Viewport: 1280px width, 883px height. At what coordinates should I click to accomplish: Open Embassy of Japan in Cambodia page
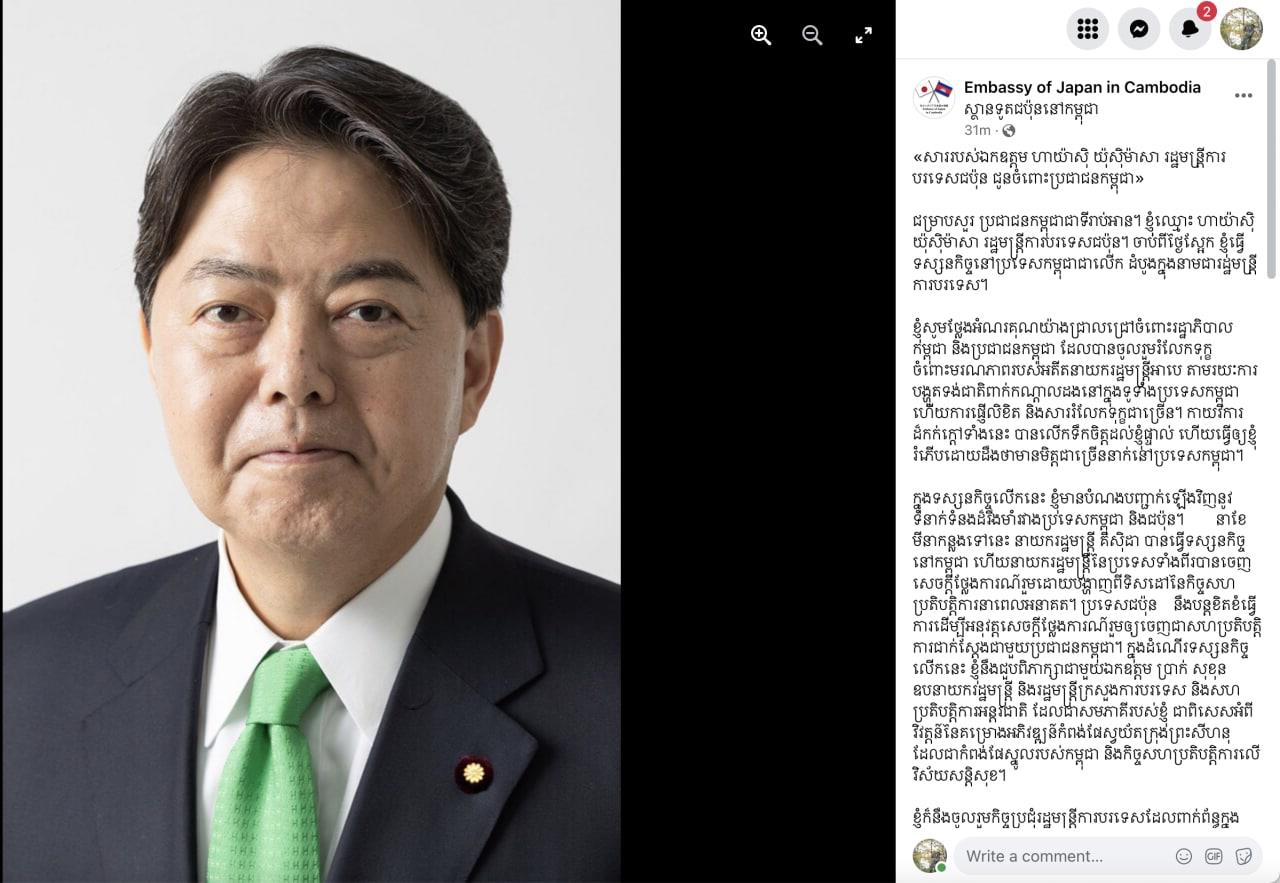click(x=1082, y=87)
